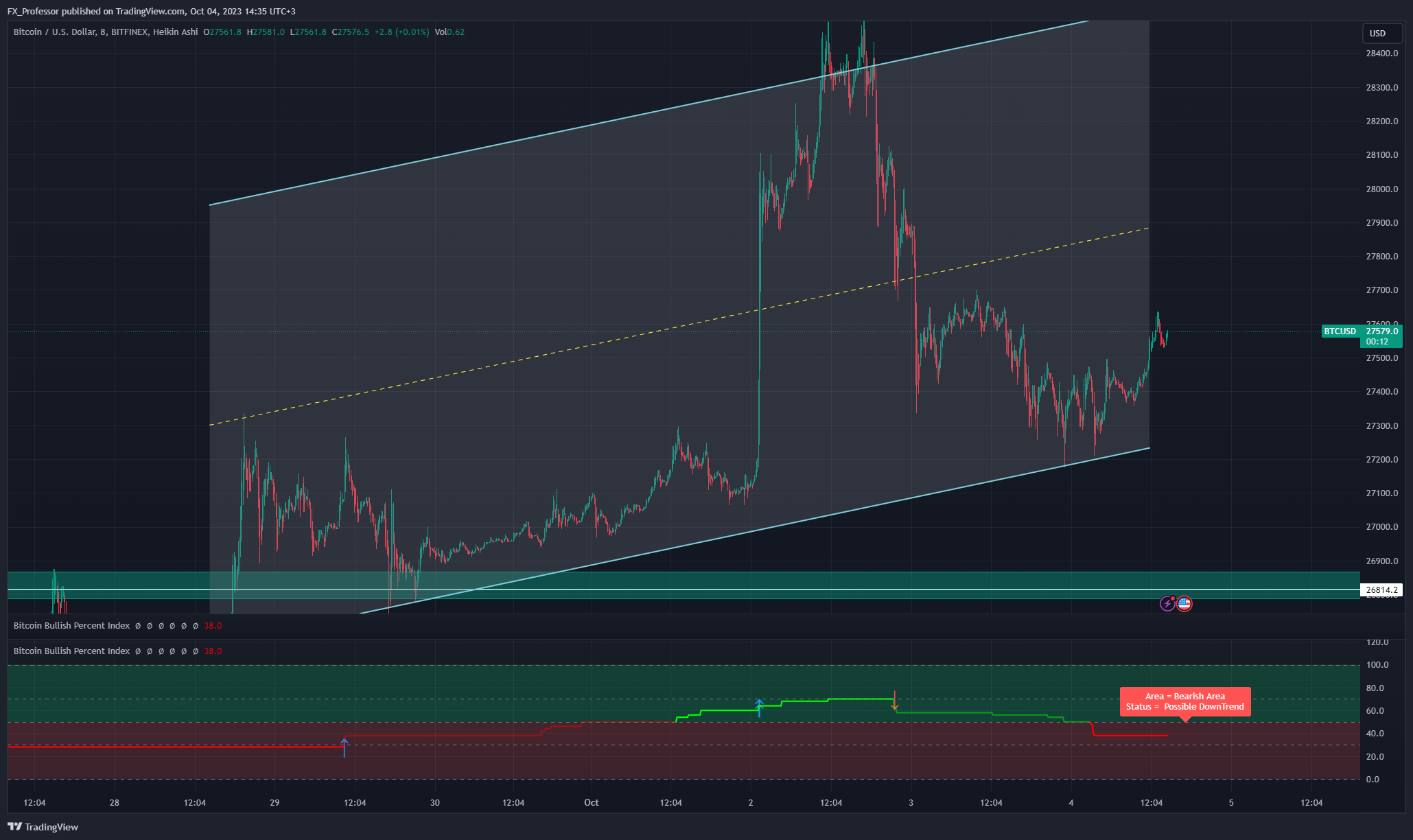1413x840 pixels.
Task: Open the USD currency selector
Action: coord(1381,33)
